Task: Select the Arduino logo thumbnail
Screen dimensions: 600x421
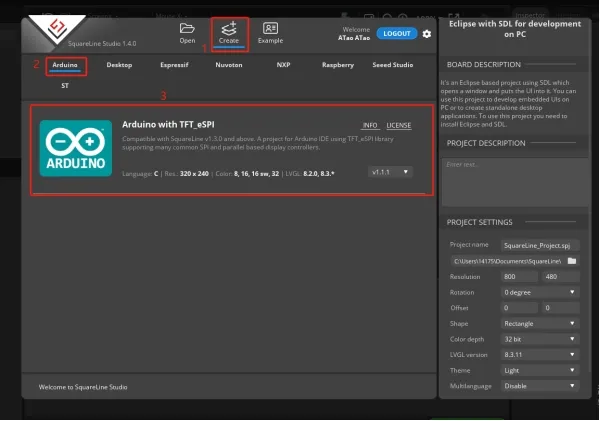Action: pos(76,148)
